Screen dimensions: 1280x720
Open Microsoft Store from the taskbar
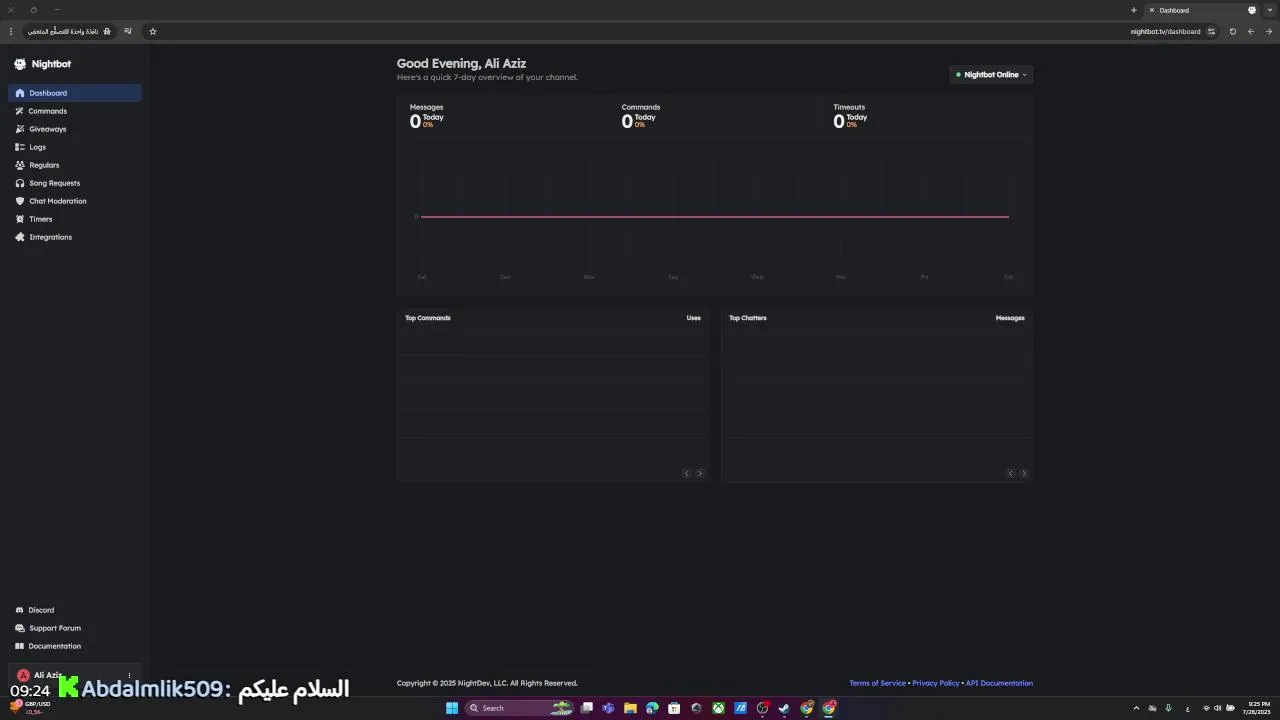[x=674, y=708]
